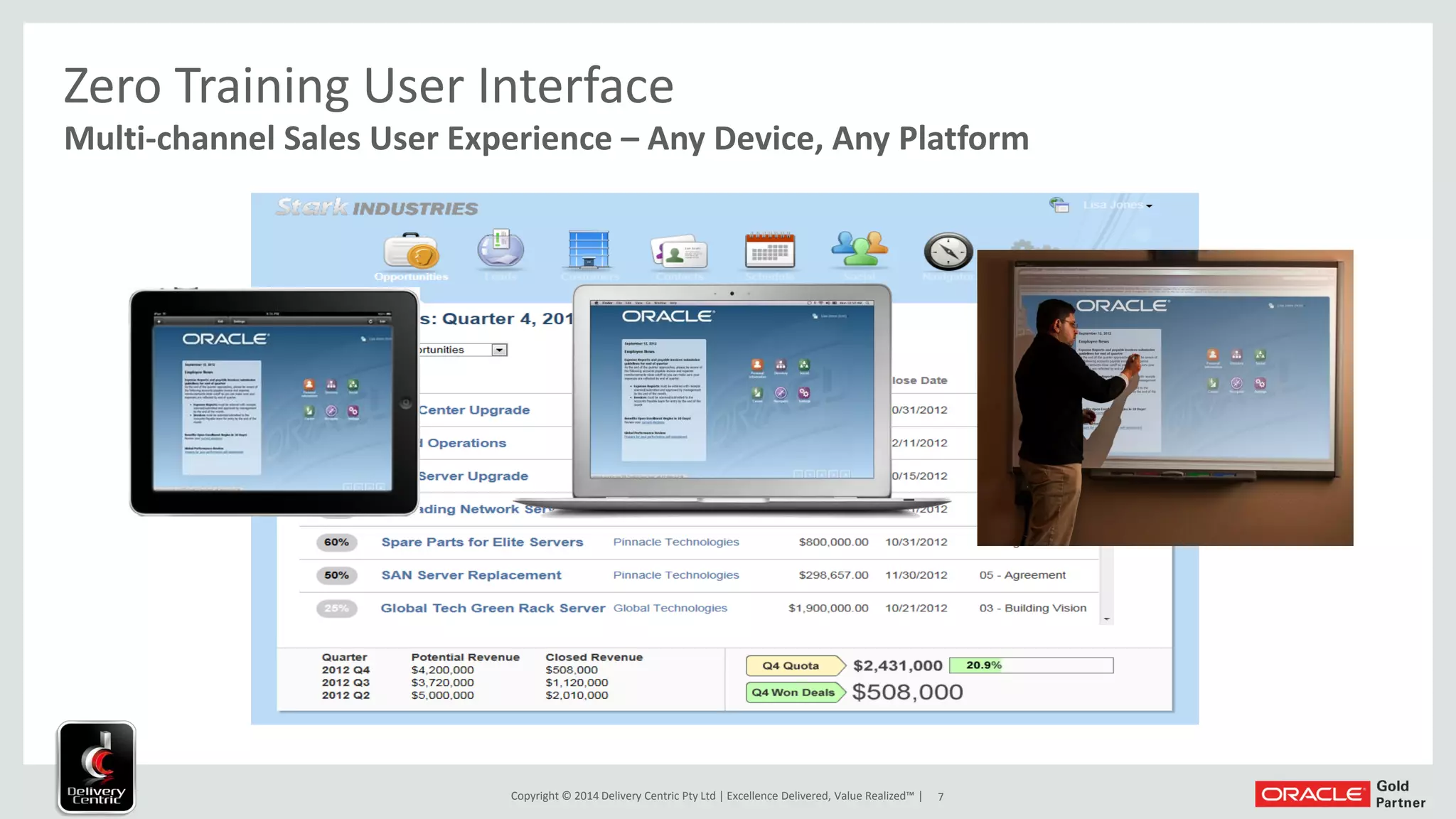Viewport: 1456px width, 819px height.
Task: Click the 25% probability badge
Action: click(336, 609)
